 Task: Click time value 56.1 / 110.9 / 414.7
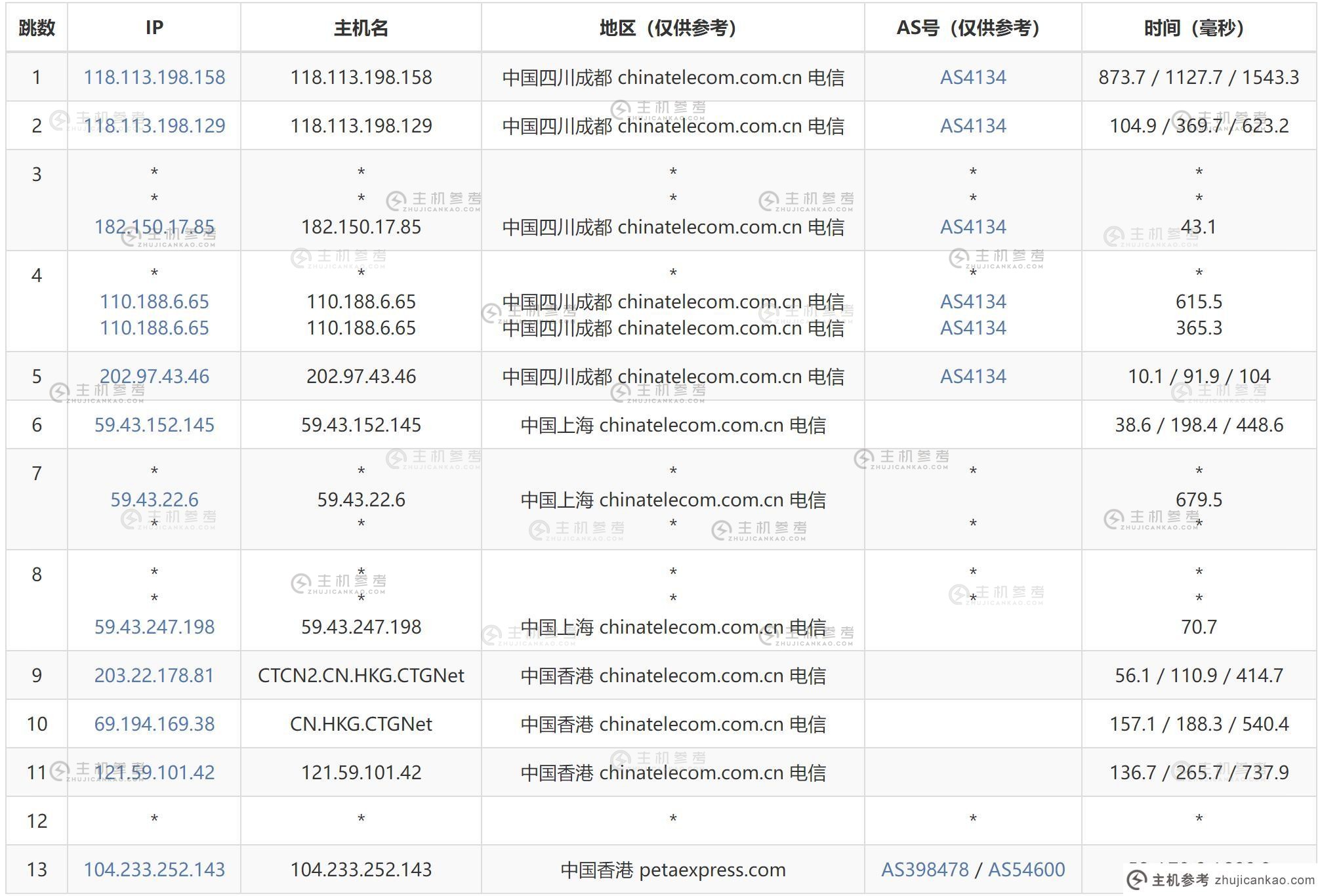(1199, 676)
